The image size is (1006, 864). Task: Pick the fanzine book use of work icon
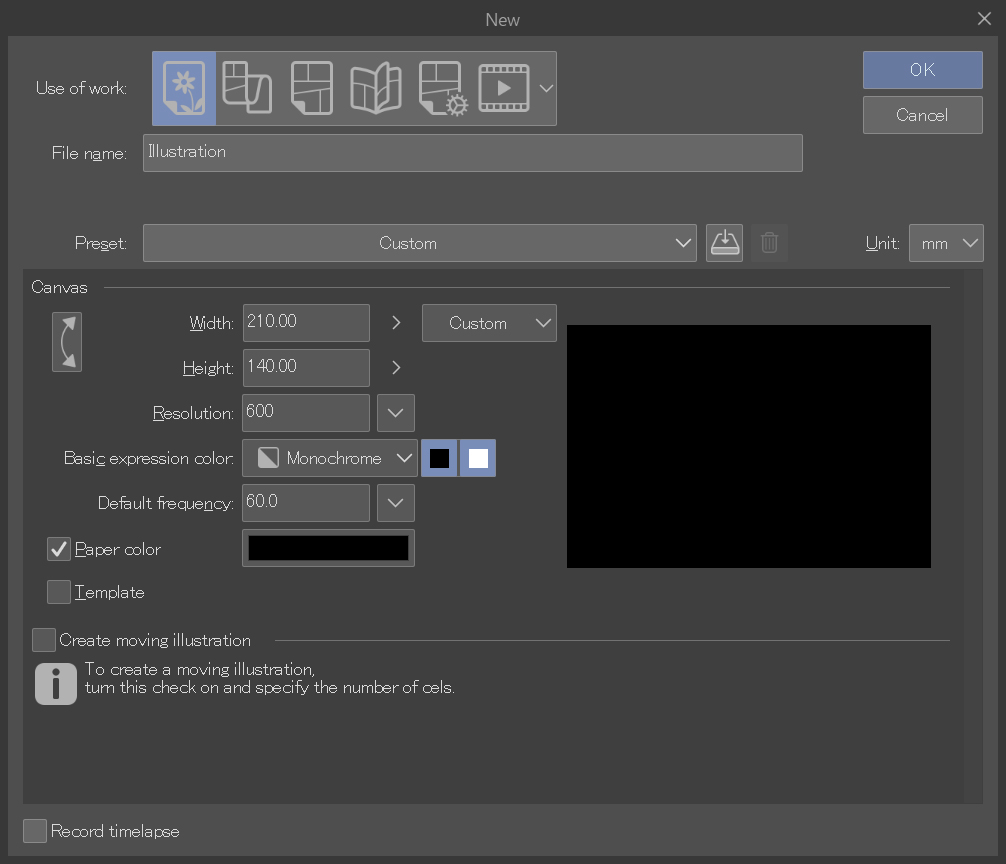[375, 88]
